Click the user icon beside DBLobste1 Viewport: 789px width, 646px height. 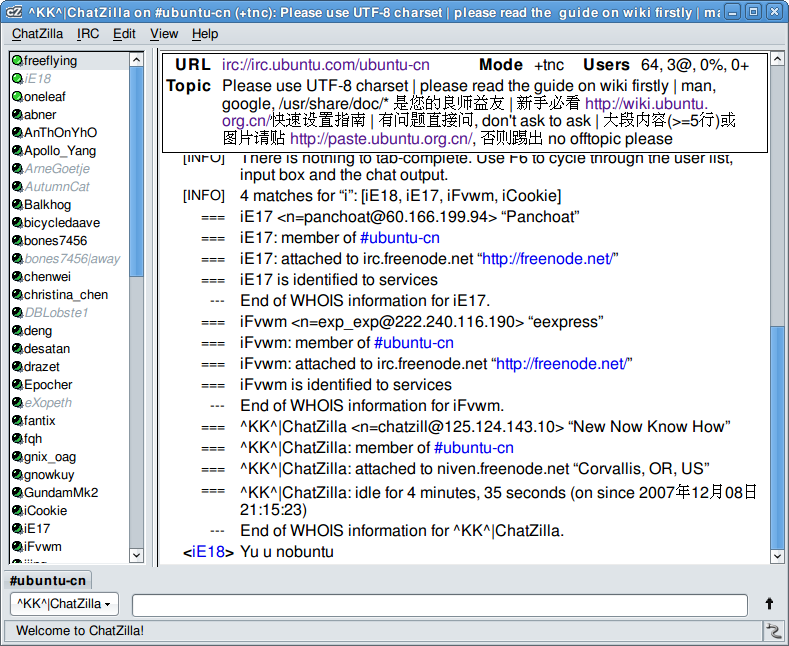pyautogui.click(x=17, y=313)
